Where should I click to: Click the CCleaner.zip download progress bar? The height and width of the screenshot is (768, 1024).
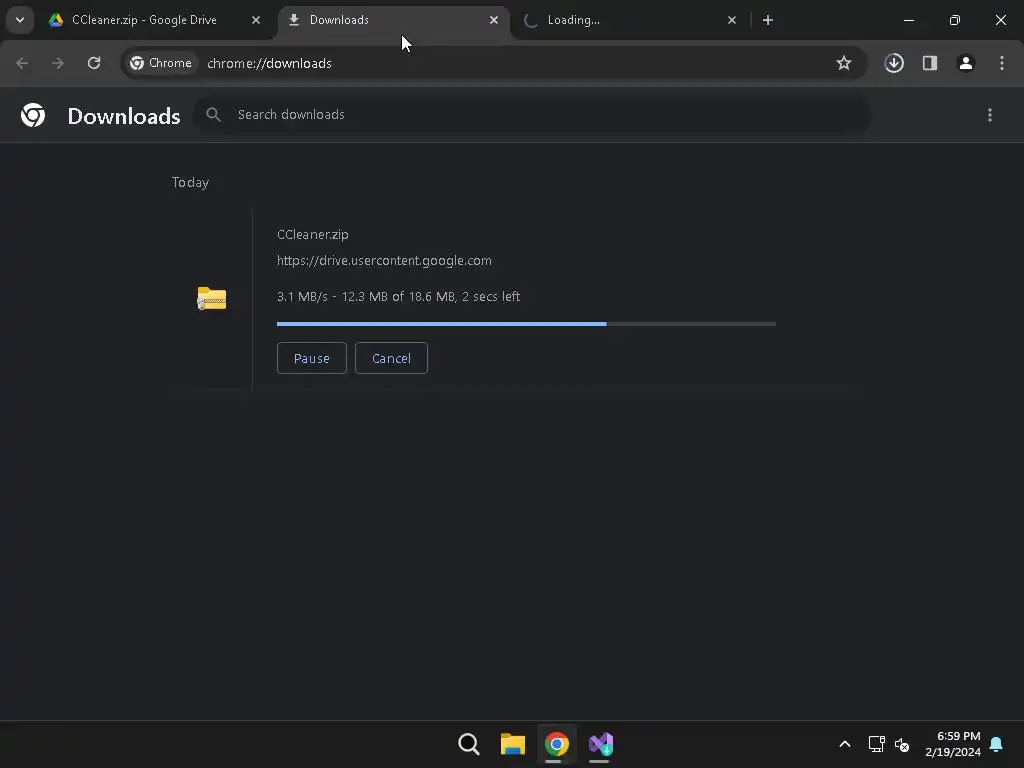(526, 324)
